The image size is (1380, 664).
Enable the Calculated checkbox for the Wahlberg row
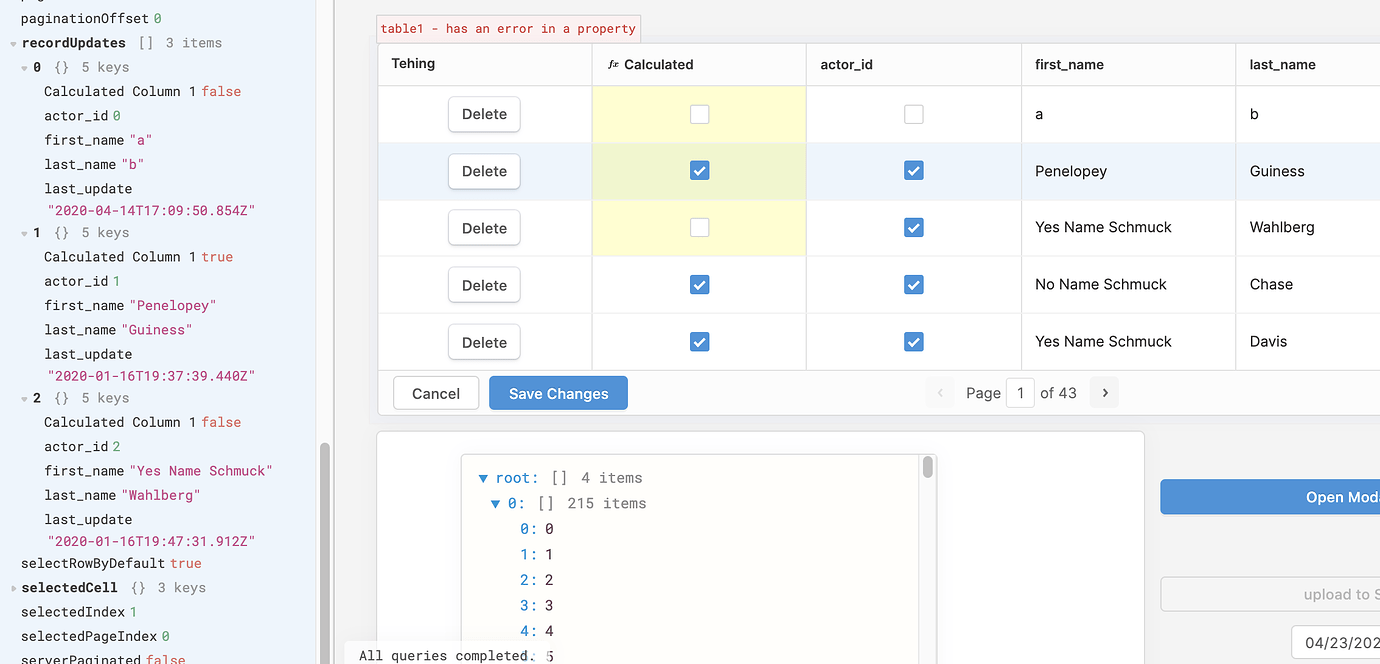tap(699, 227)
